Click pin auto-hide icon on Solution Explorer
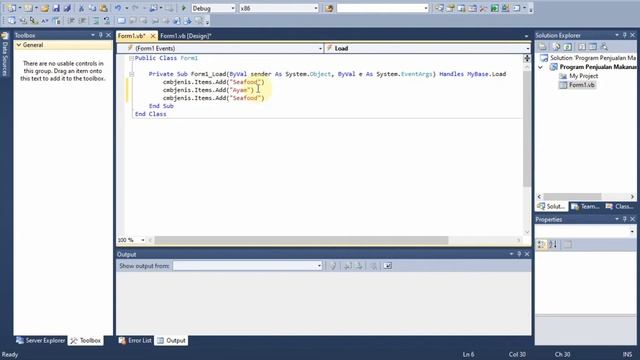The height and width of the screenshot is (360, 640). tap(624, 35)
